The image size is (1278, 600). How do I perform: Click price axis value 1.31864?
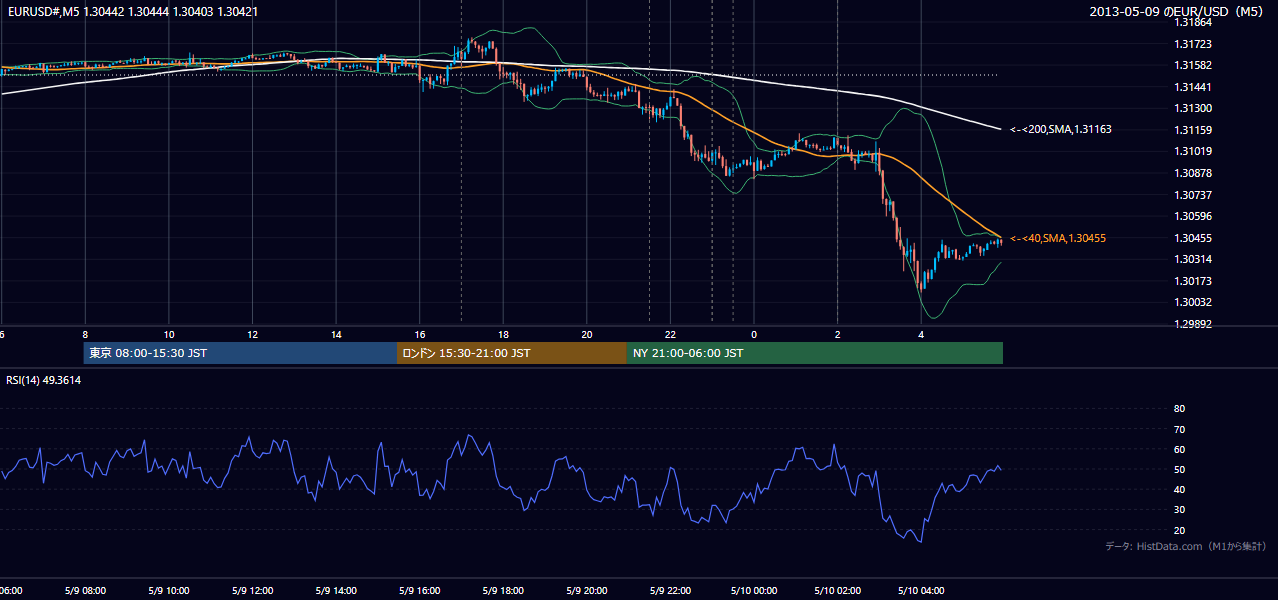1194,22
